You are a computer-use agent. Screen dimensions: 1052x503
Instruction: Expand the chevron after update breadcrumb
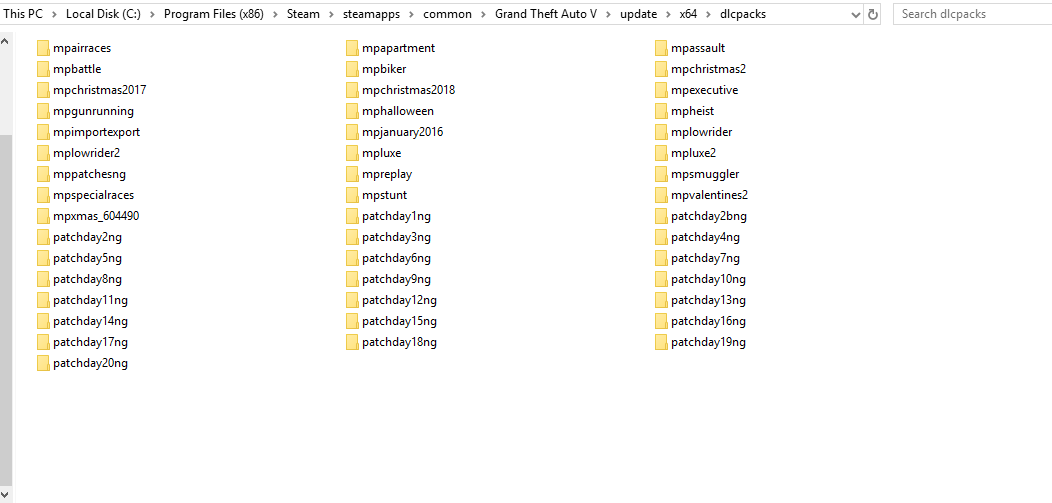(668, 14)
